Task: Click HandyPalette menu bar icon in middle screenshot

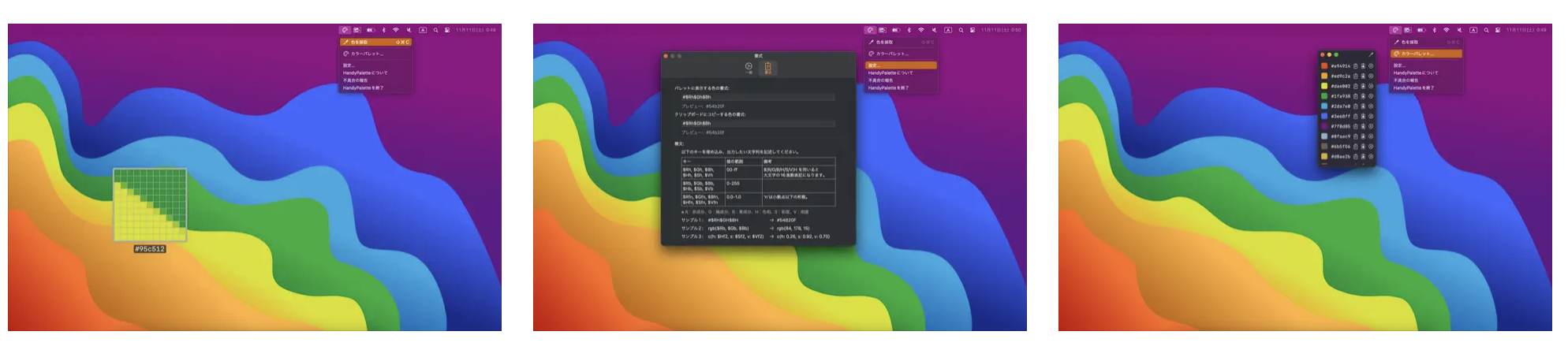Action: click(x=870, y=30)
